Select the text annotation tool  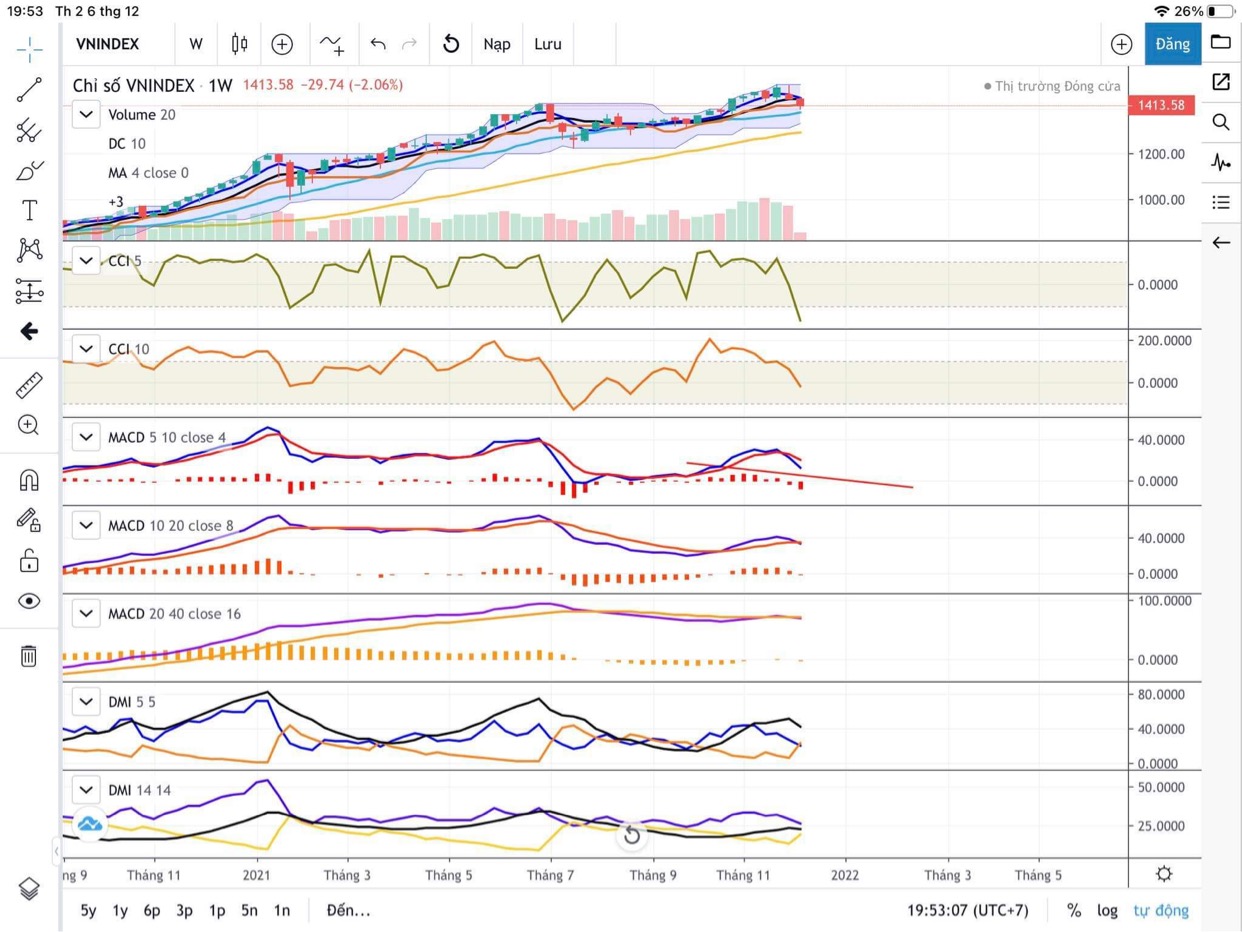29,210
